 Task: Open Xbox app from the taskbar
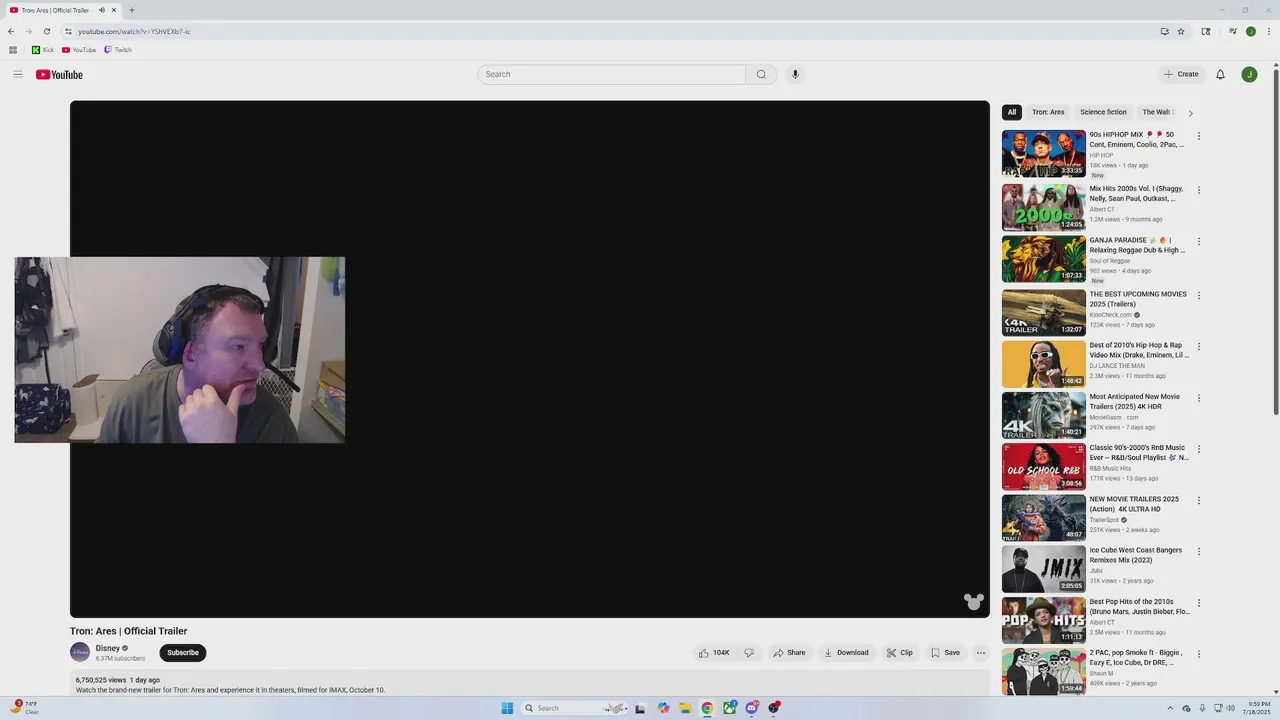point(729,708)
